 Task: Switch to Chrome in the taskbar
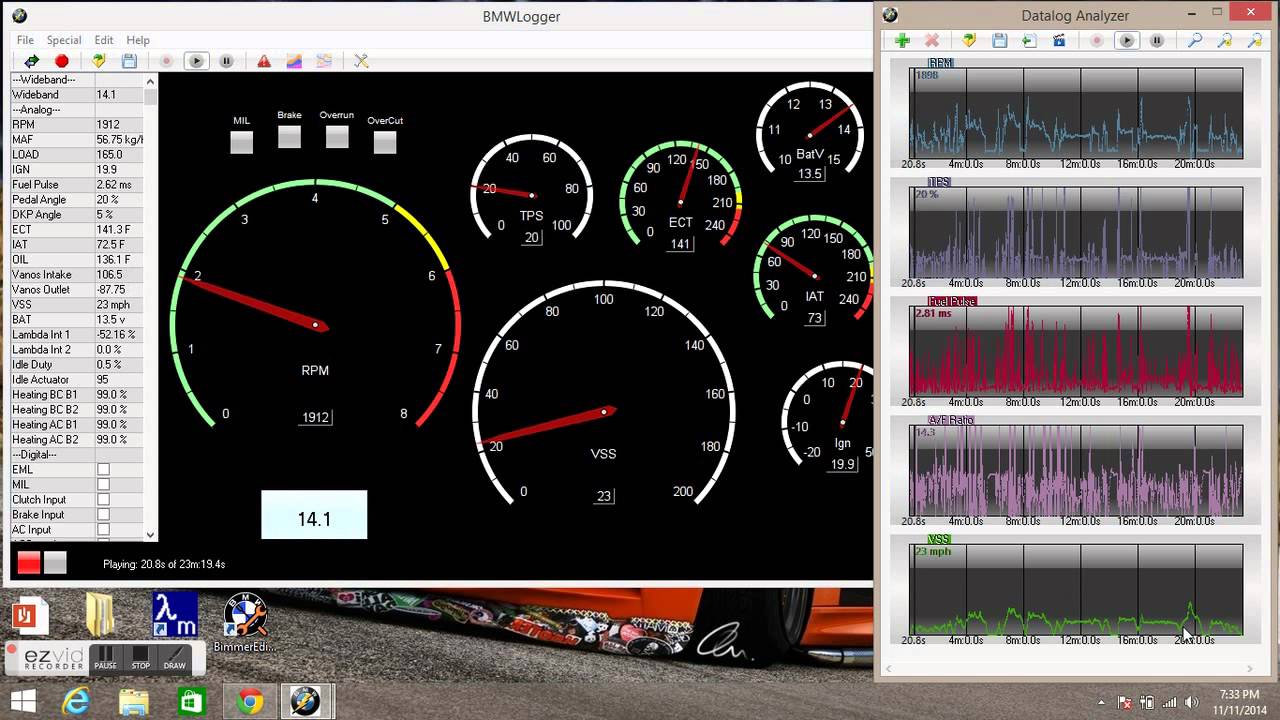(249, 702)
